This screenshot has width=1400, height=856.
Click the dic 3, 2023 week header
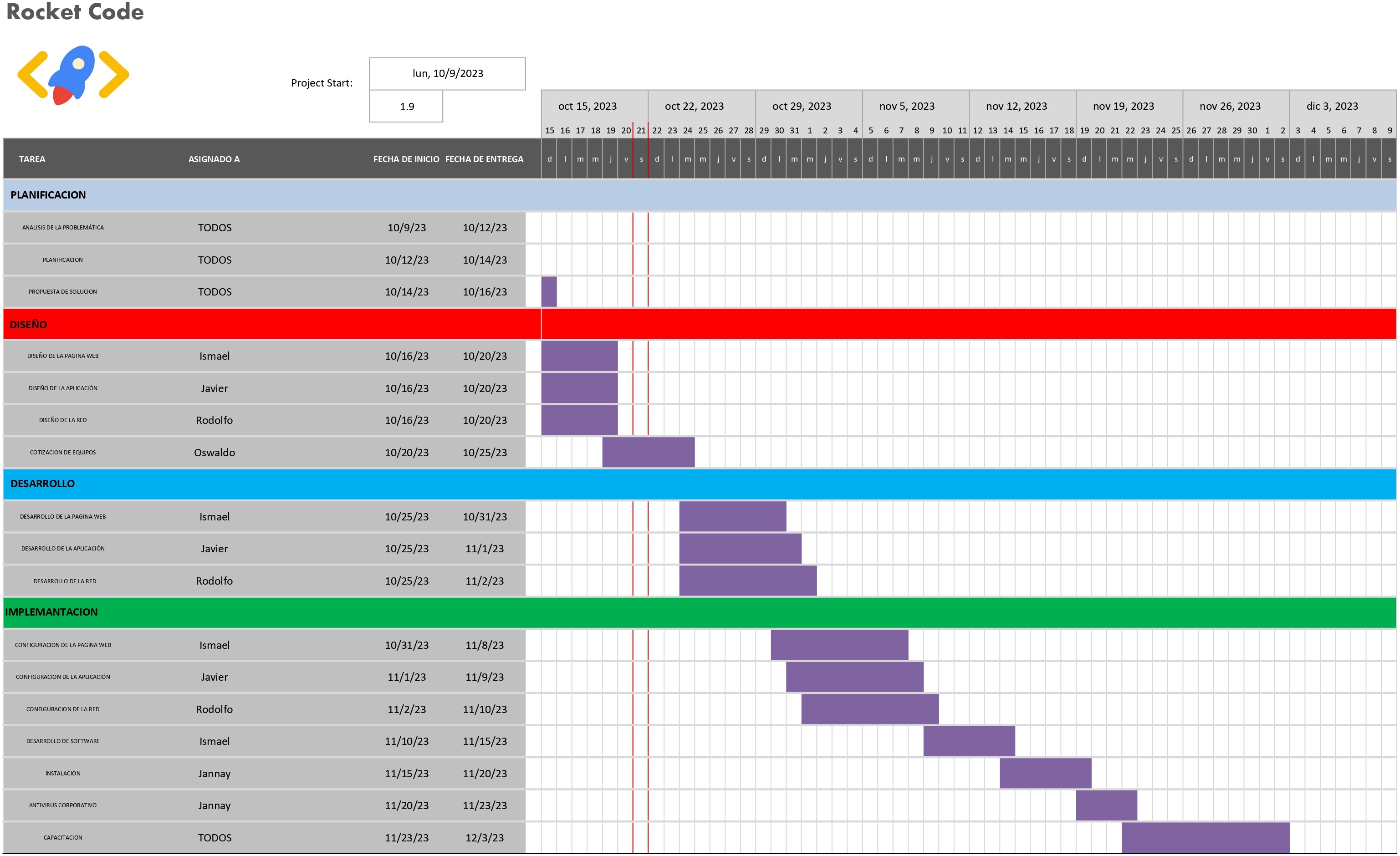(1343, 106)
